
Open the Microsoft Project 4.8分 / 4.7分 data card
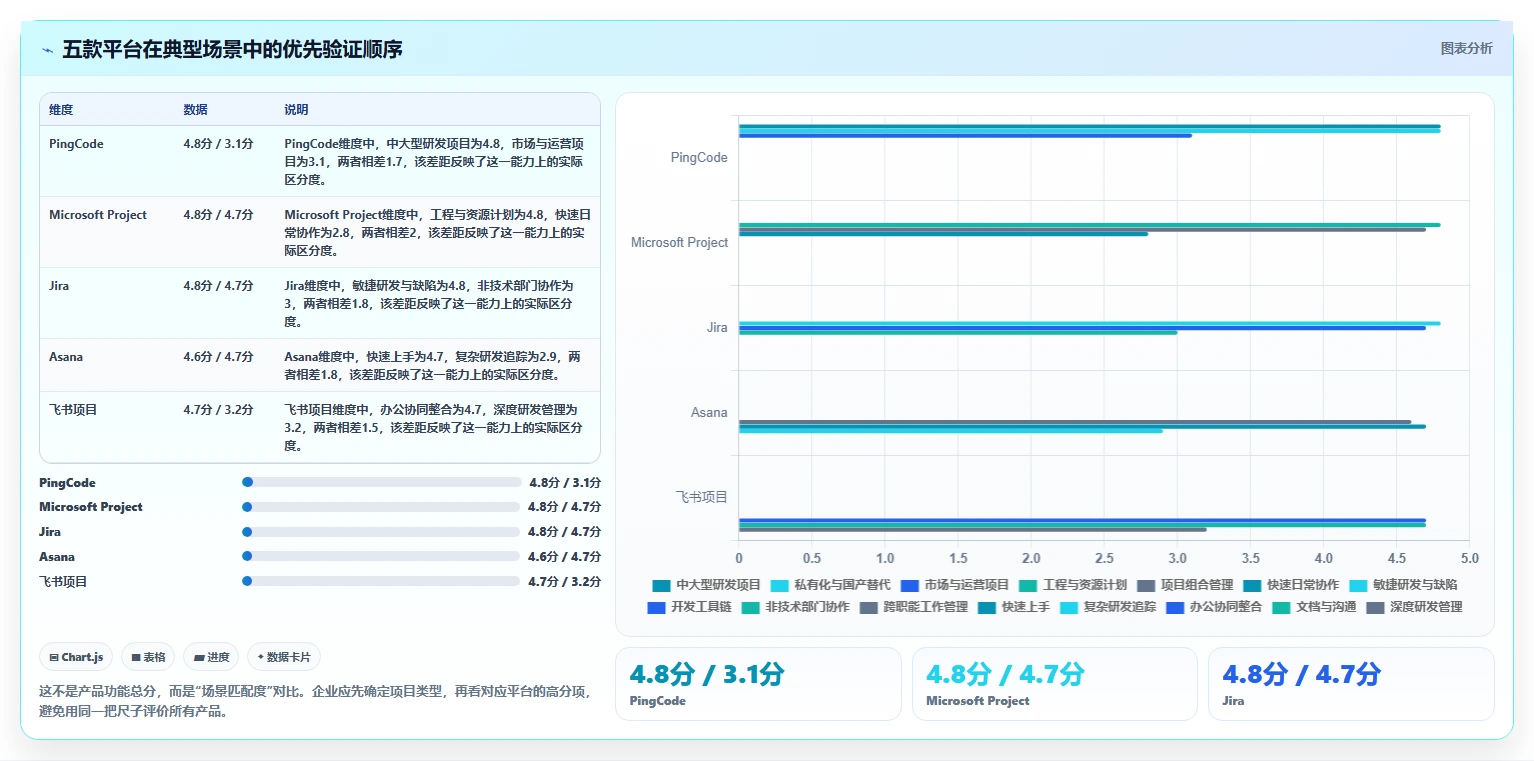click(x=1054, y=684)
